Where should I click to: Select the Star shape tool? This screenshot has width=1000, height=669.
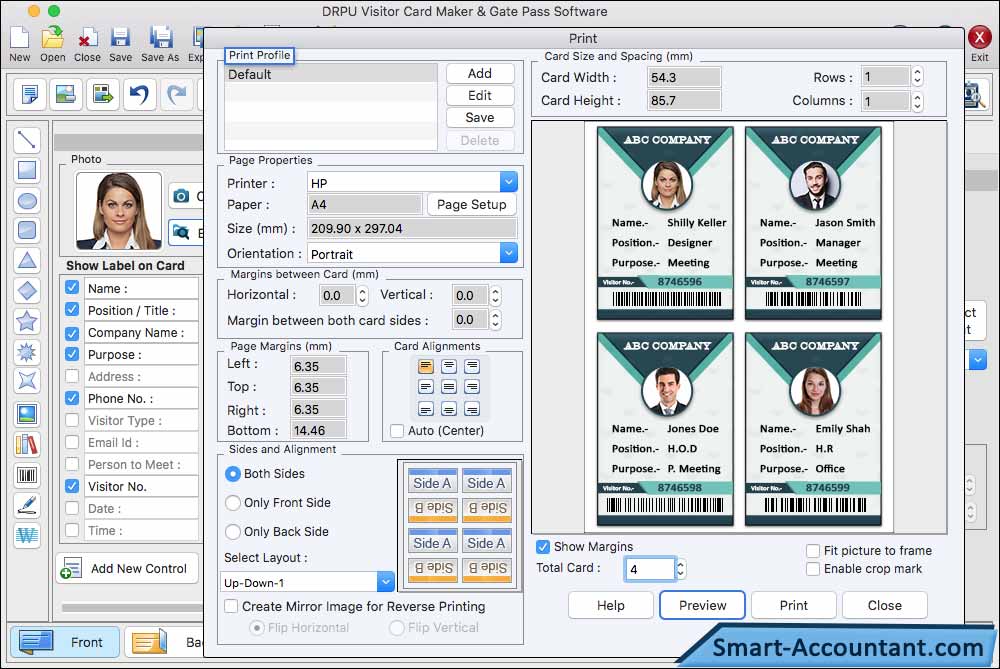coord(27,321)
